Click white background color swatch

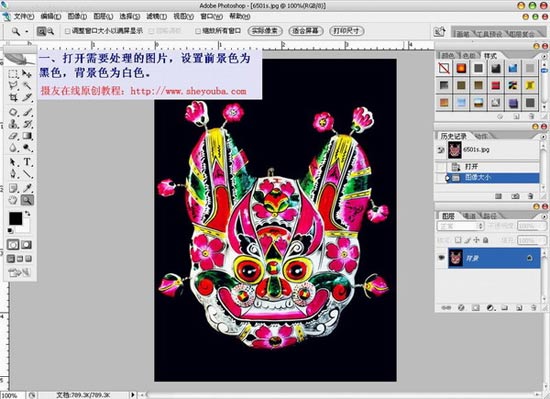[25, 228]
